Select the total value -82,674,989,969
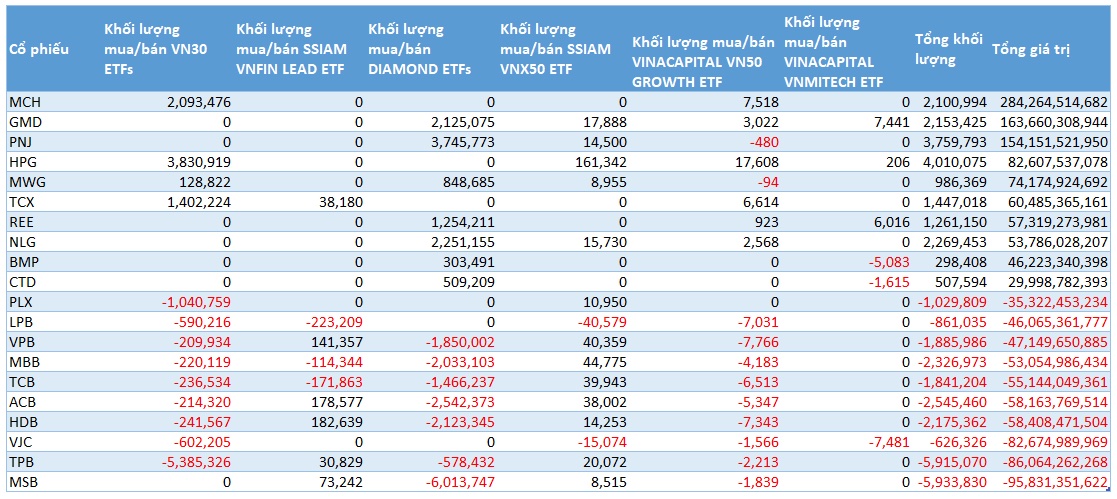 tap(1054, 441)
